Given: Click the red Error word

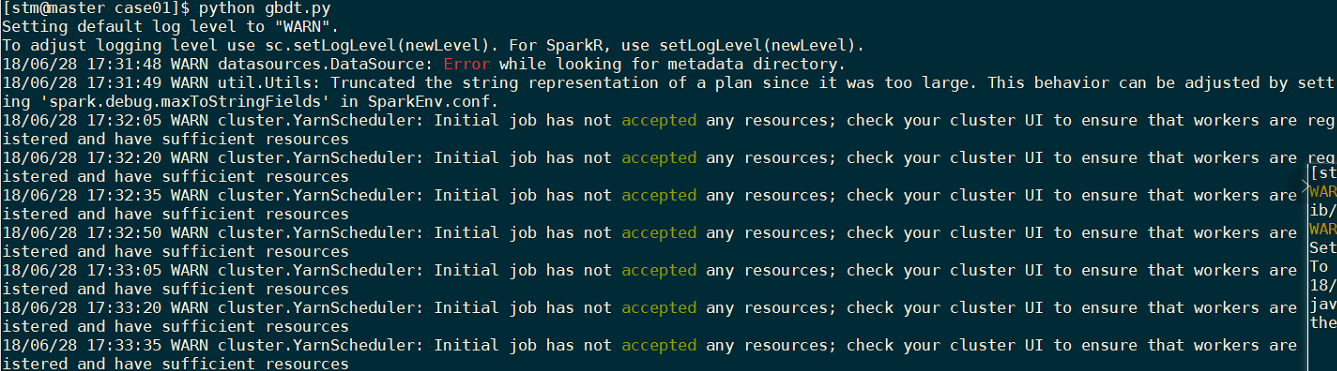Looking at the screenshot, I should click(466, 64).
